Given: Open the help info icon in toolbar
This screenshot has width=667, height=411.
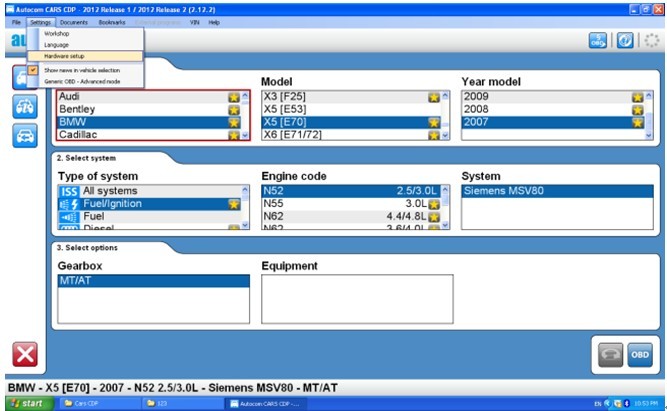Looking at the screenshot, I should 624,40.
